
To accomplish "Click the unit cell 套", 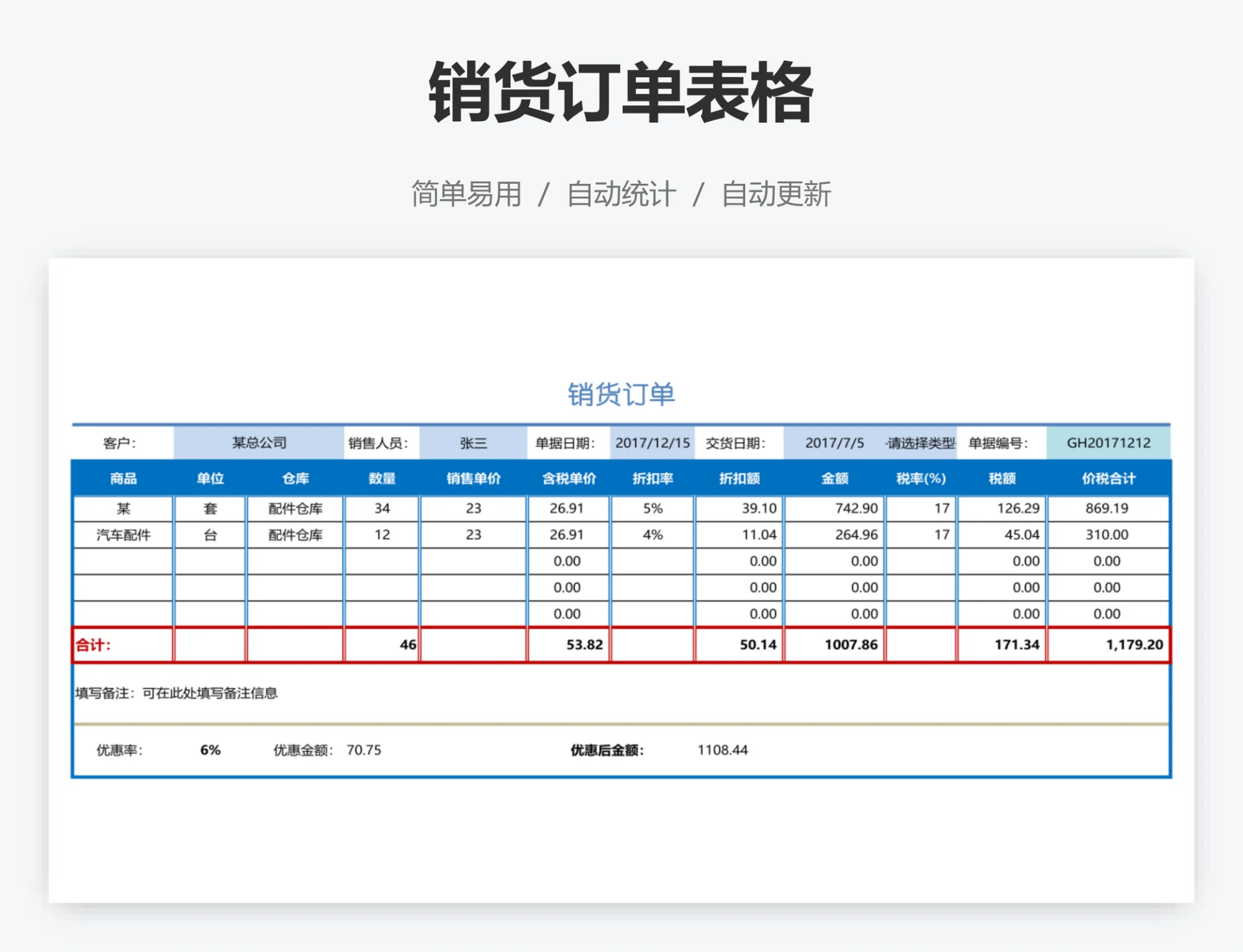I will click(209, 509).
